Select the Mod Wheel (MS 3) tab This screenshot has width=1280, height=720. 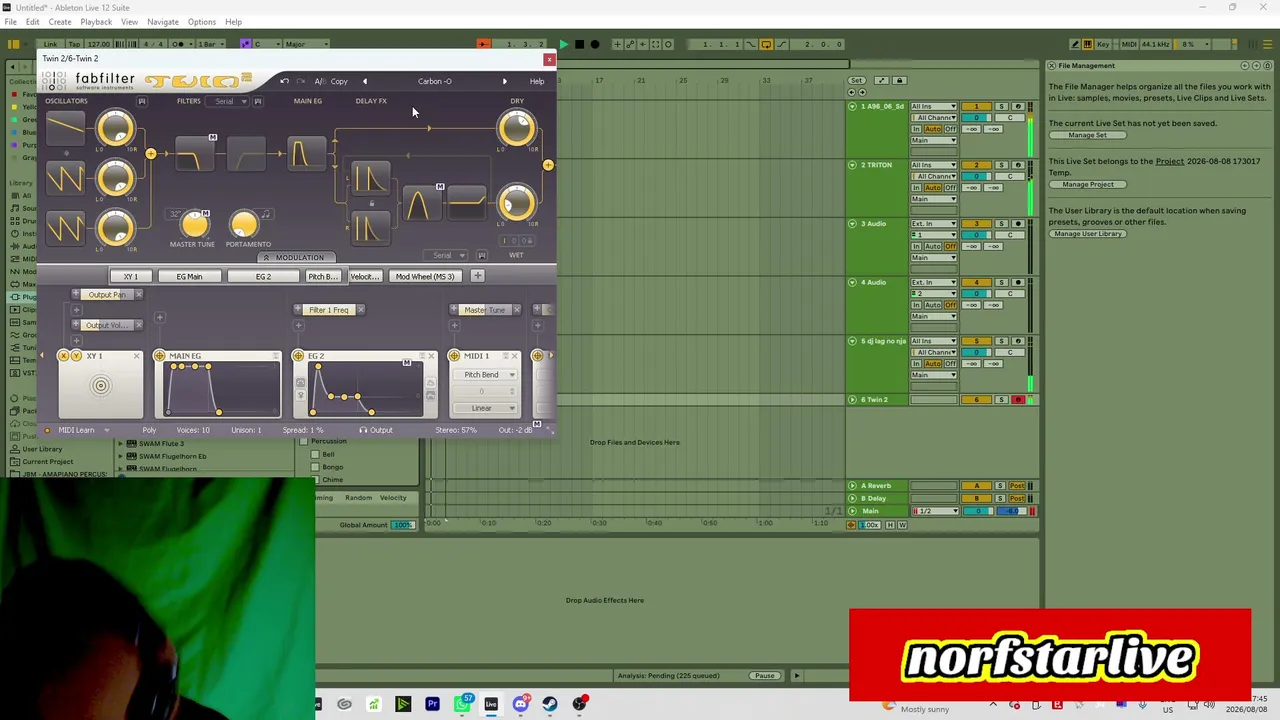click(x=425, y=276)
